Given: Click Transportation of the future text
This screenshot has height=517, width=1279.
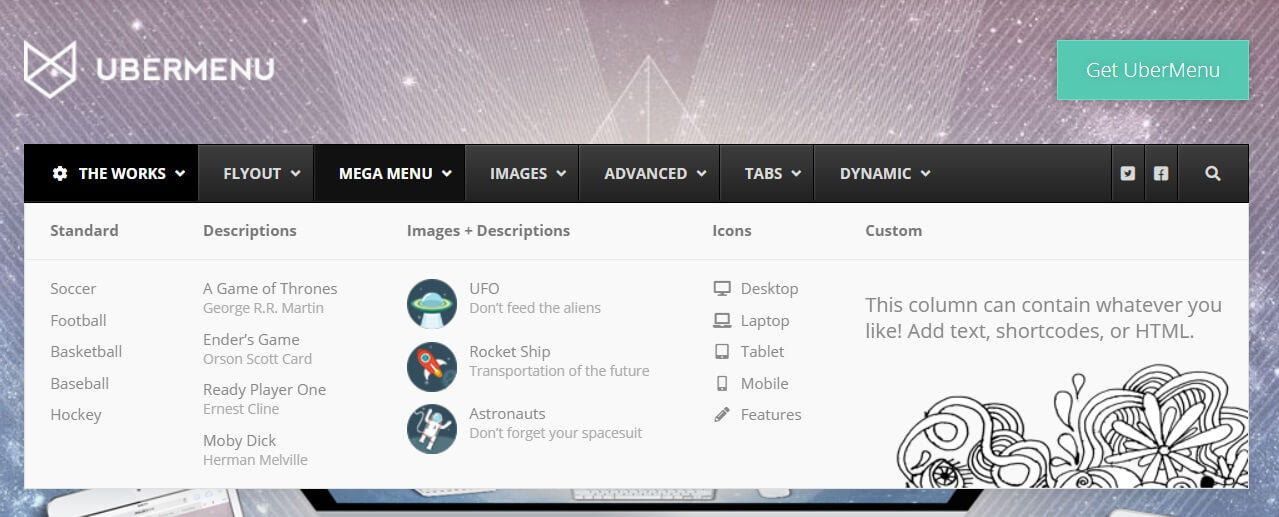Looking at the screenshot, I should (x=559, y=371).
